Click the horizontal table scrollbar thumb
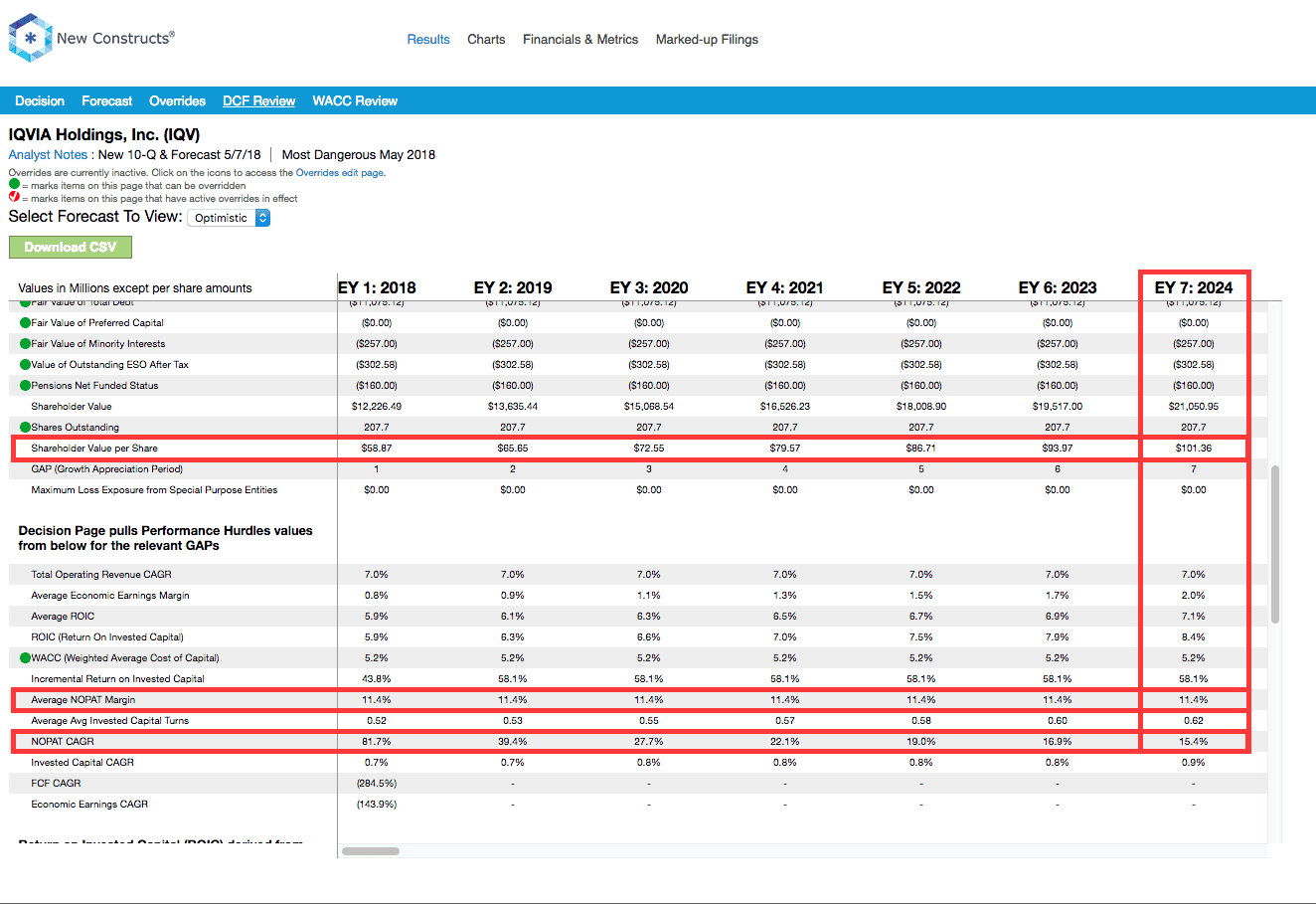The image size is (1316, 904). pos(371,851)
